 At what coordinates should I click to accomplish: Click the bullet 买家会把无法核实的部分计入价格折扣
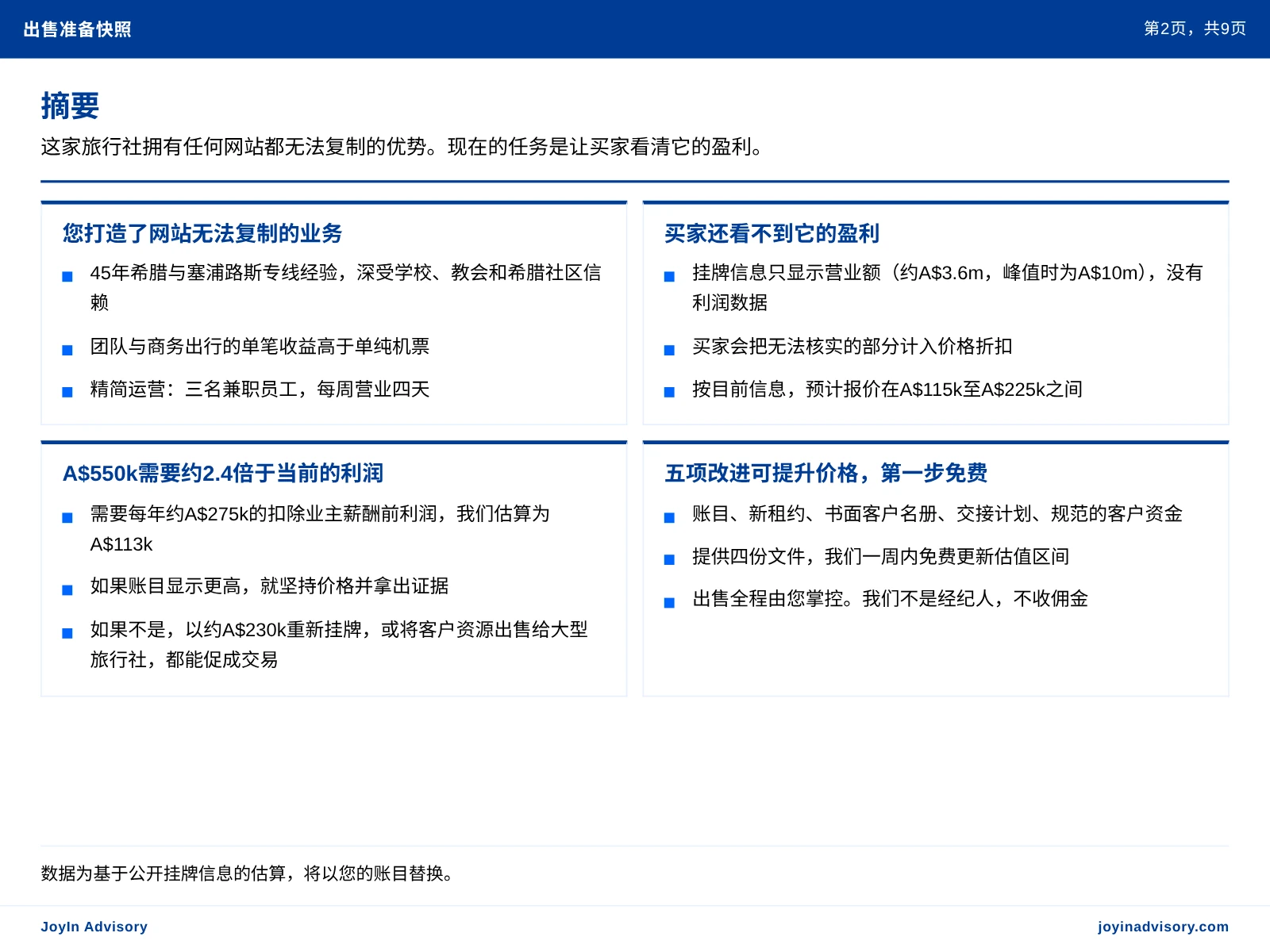852,346
